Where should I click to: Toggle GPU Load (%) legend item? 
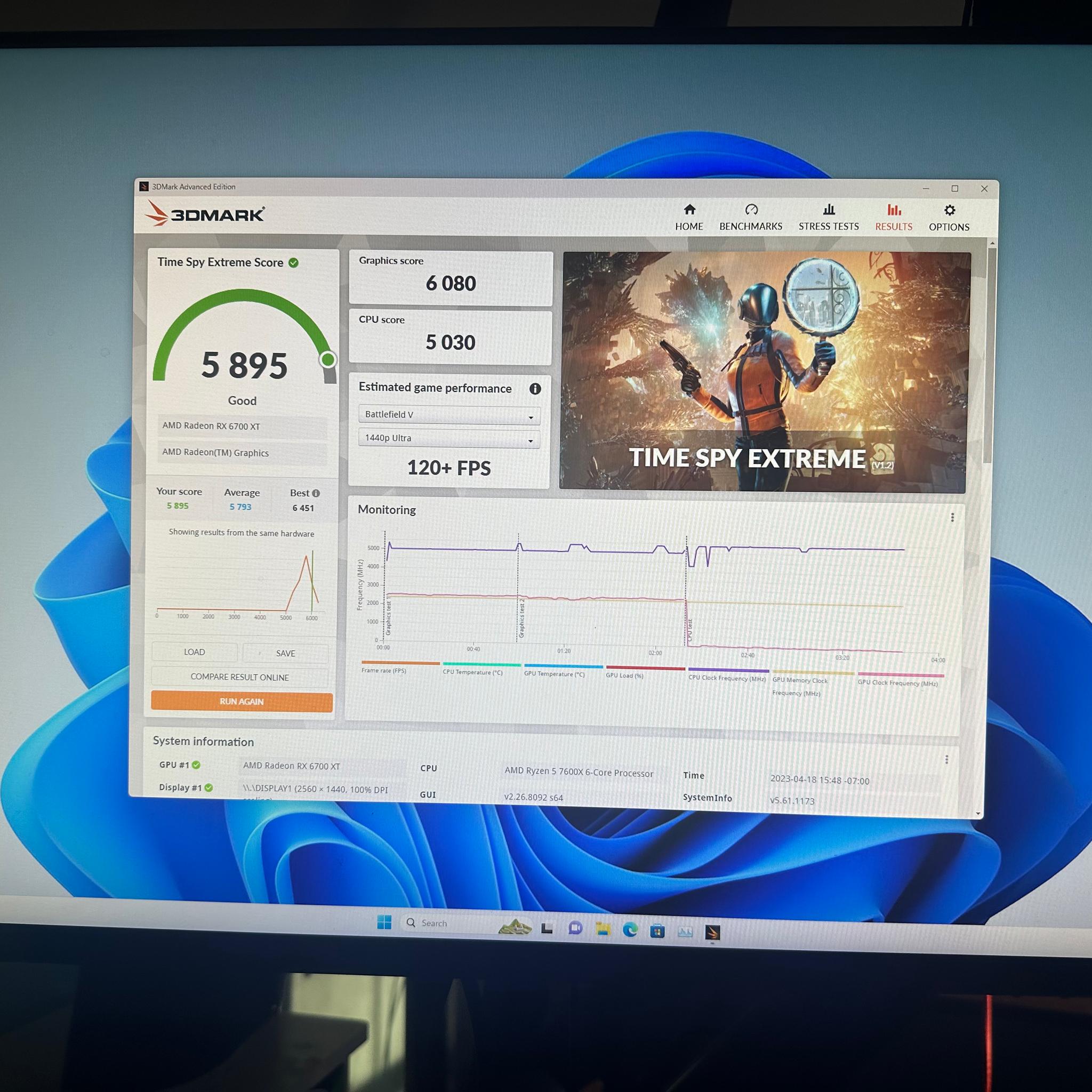click(645, 672)
